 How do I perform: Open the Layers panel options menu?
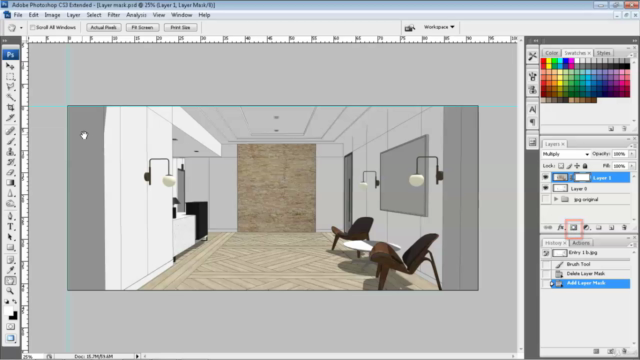[631, 146]
